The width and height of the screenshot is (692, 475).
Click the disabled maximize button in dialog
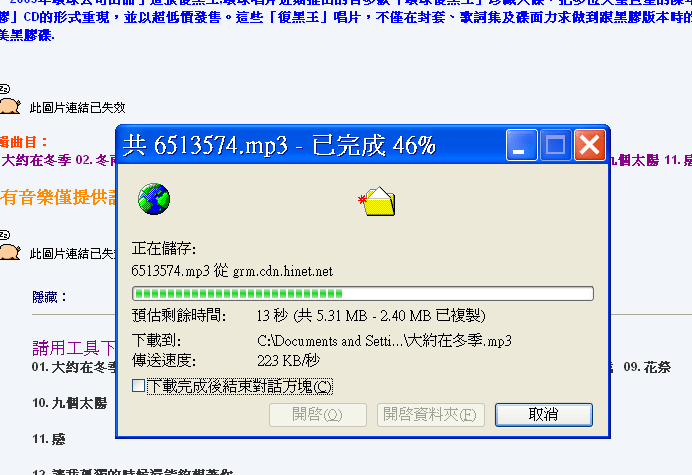pyautogui.click(x=555, y=145)
